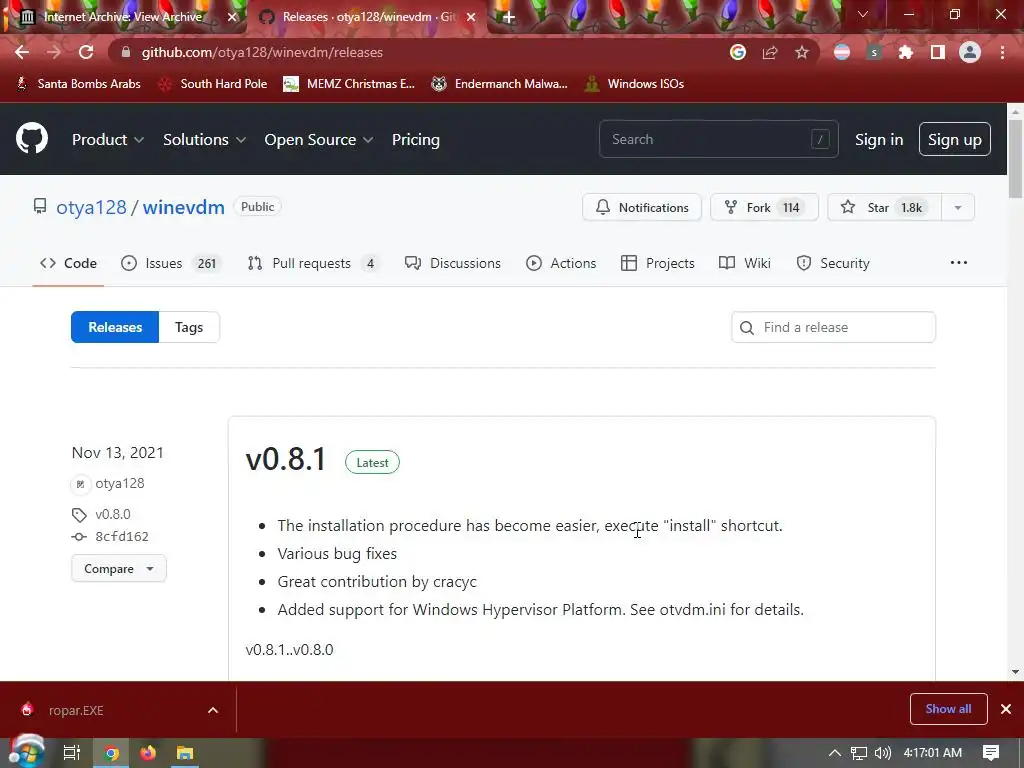Image resolution: width=1024 pixels, height=768 pixels.
Task: Open the ropar.EXE downloaded file
Action: 76,710
